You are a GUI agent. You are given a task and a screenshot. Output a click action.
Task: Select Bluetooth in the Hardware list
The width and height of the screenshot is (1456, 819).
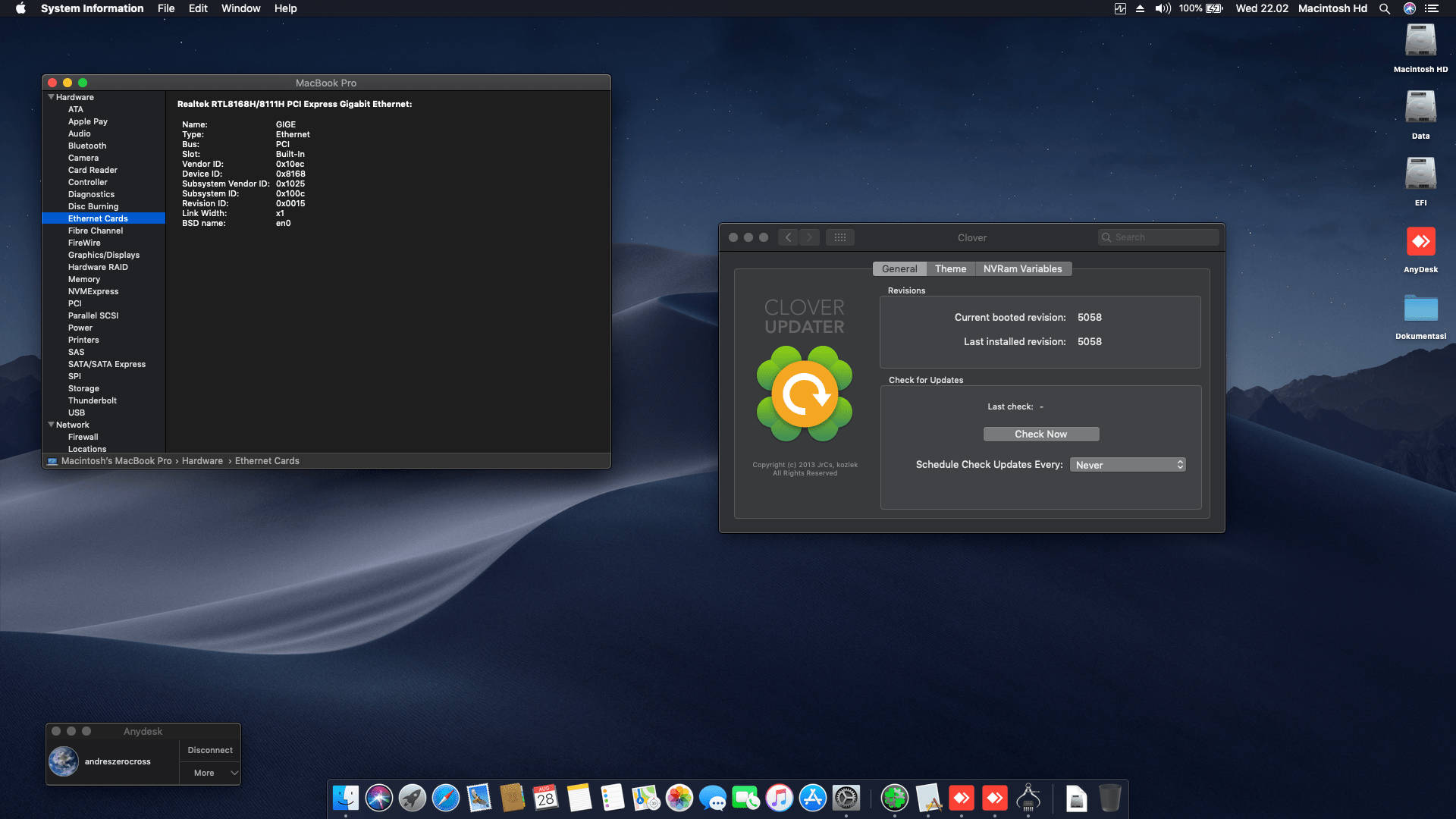[87, 146]
